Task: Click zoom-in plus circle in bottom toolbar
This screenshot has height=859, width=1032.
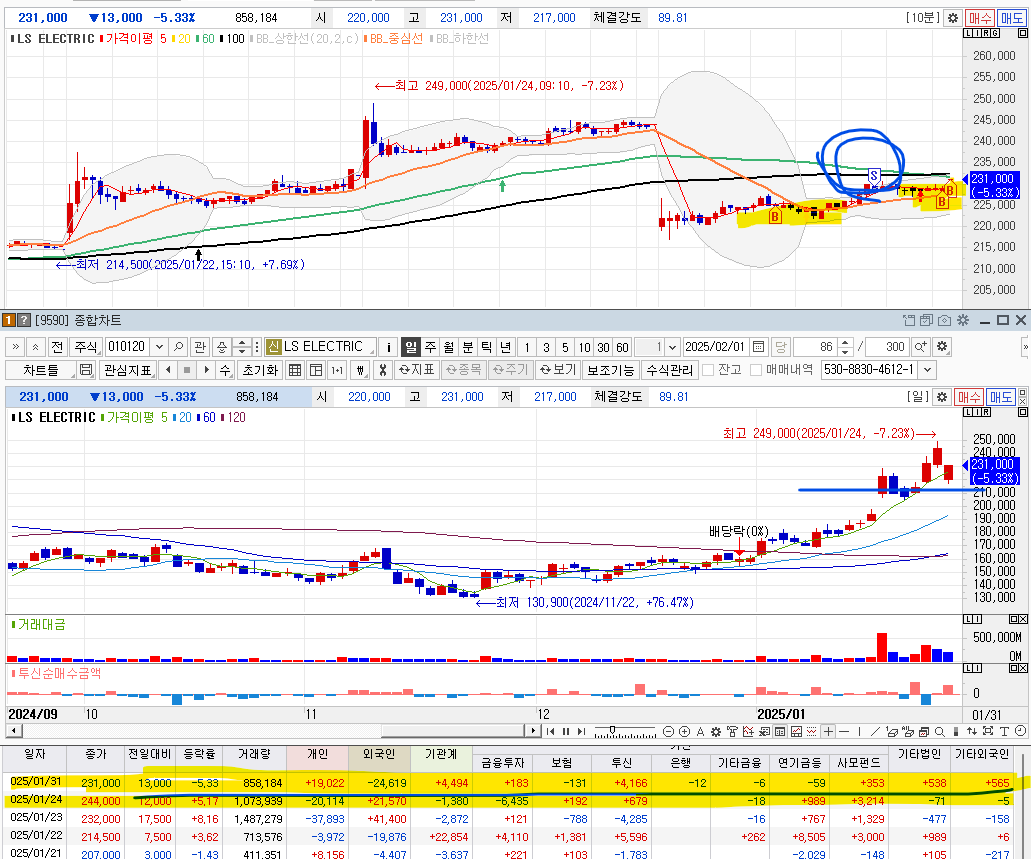Action: pos(684,731)
